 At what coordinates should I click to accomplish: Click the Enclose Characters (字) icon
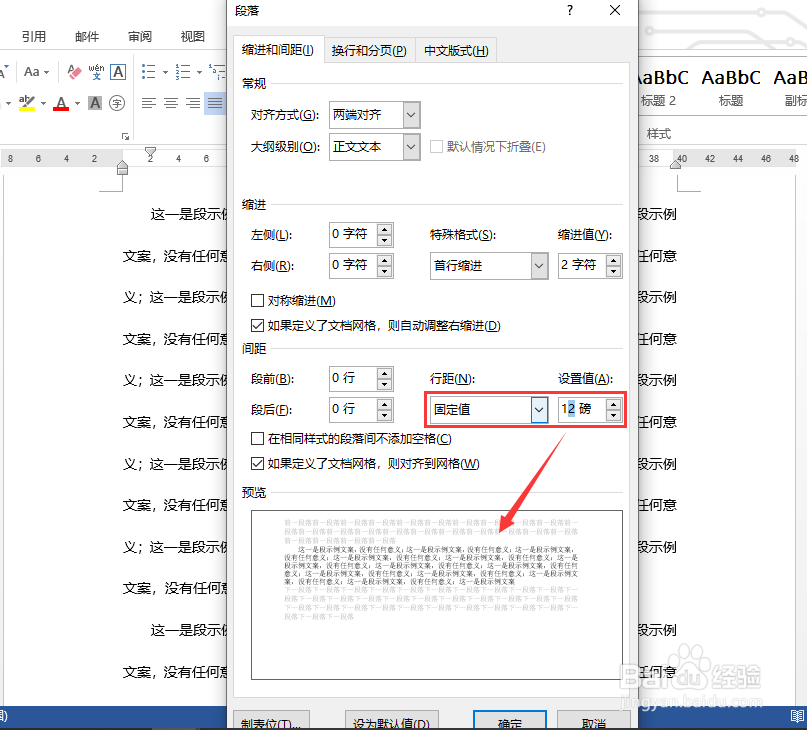(115, 101)
